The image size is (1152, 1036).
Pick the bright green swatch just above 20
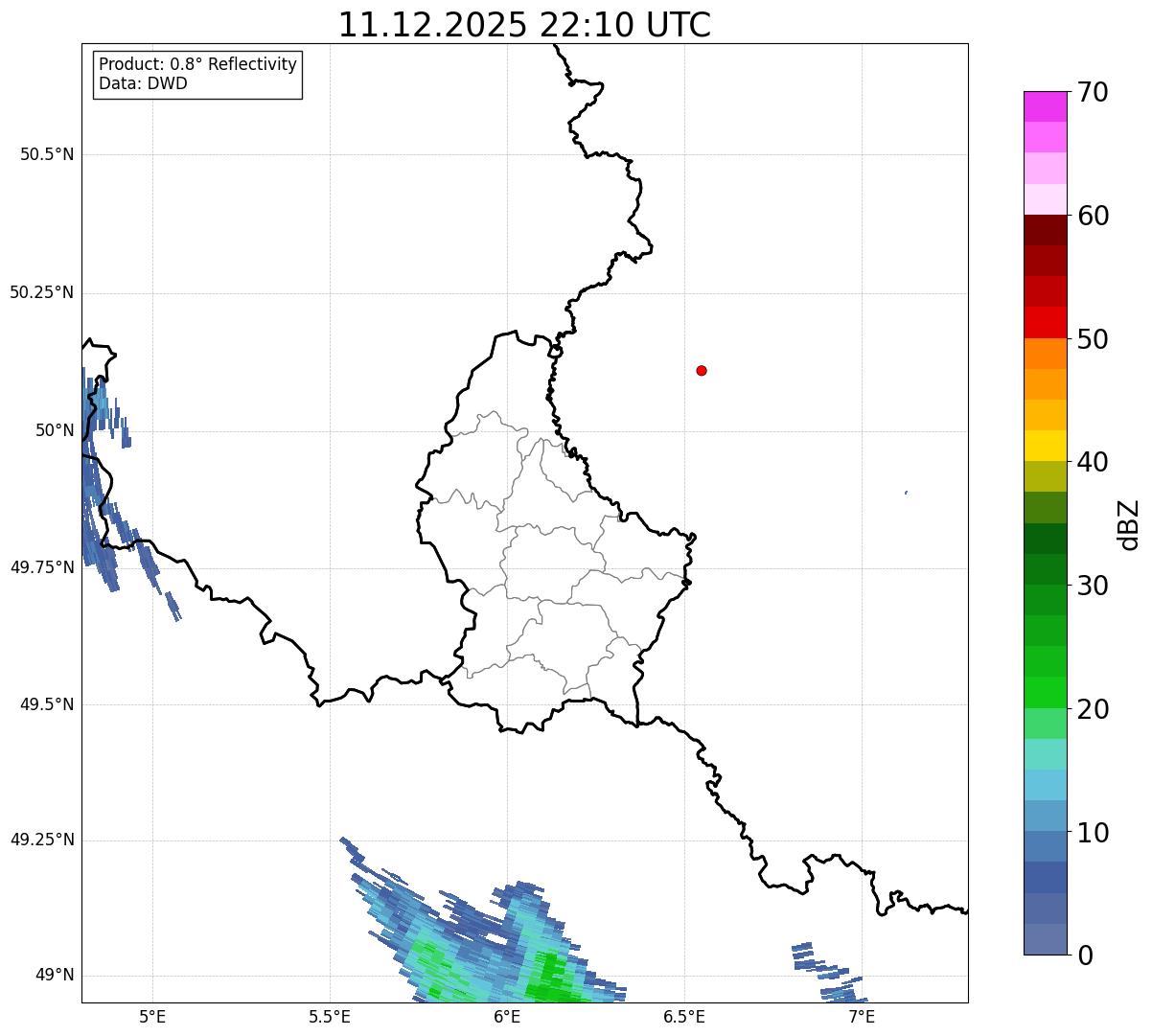click(x=1045, y=692)
